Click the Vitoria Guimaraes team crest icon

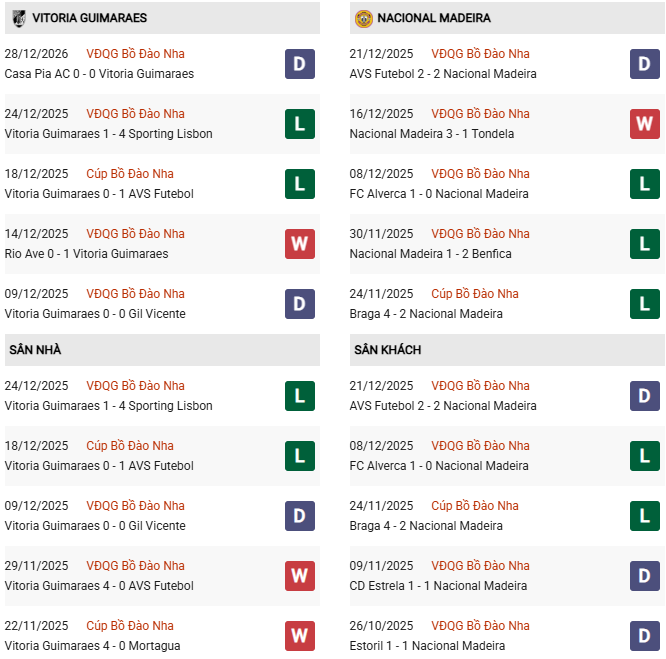[x=19, y=18]
